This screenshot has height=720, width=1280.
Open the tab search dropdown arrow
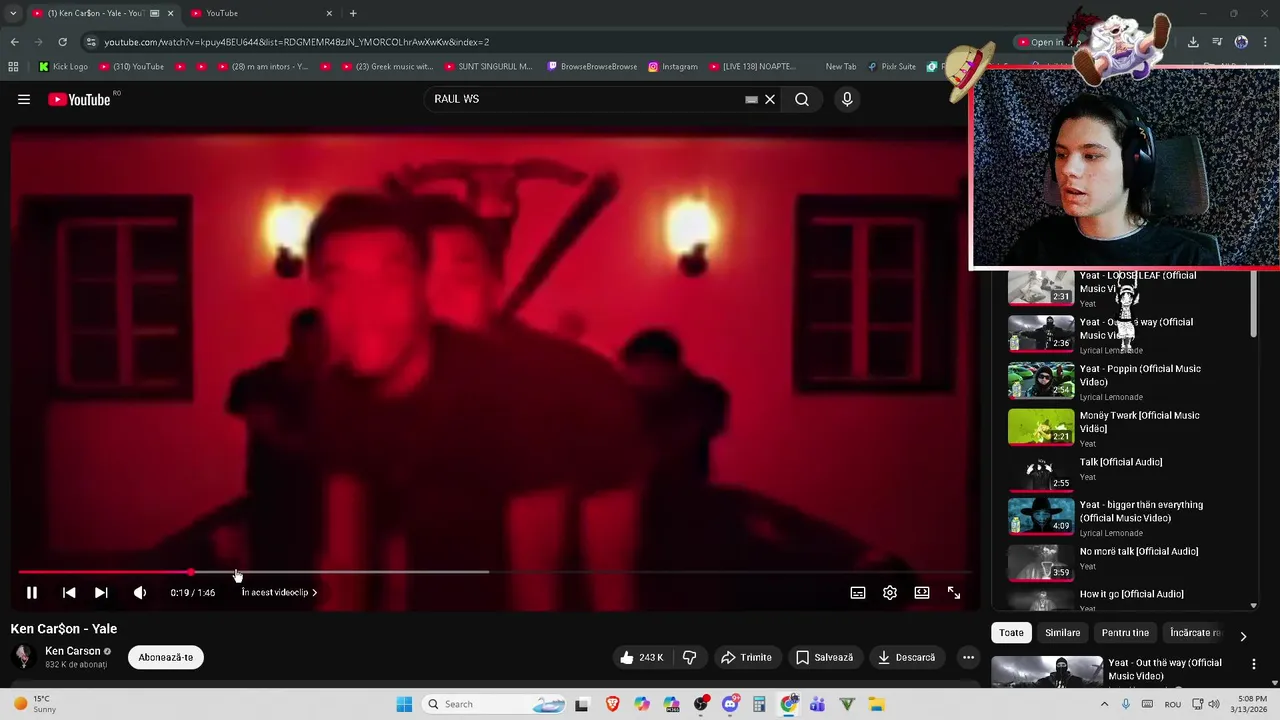coord(13,13)
